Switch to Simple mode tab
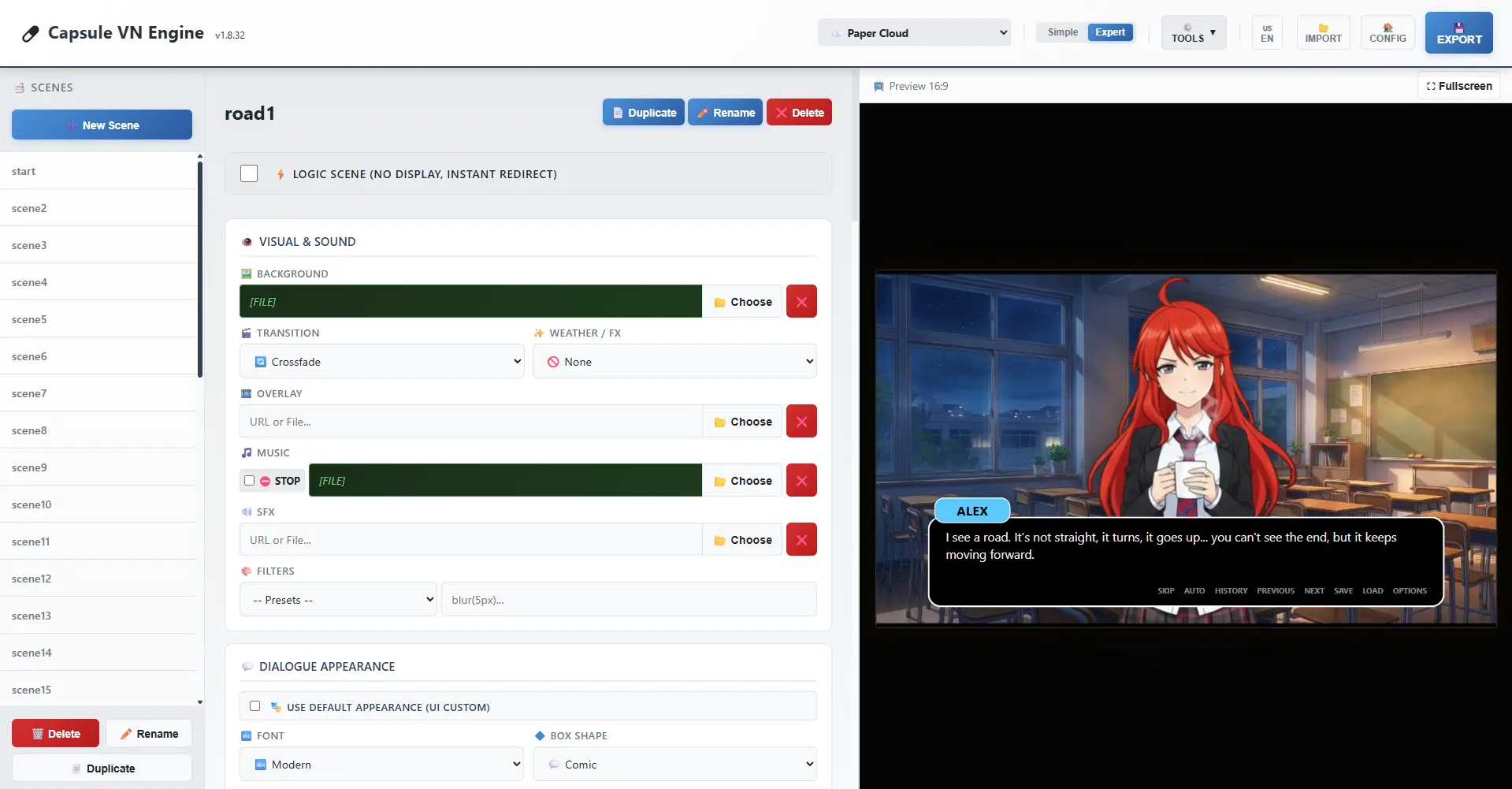 (x=1062, y=32)
